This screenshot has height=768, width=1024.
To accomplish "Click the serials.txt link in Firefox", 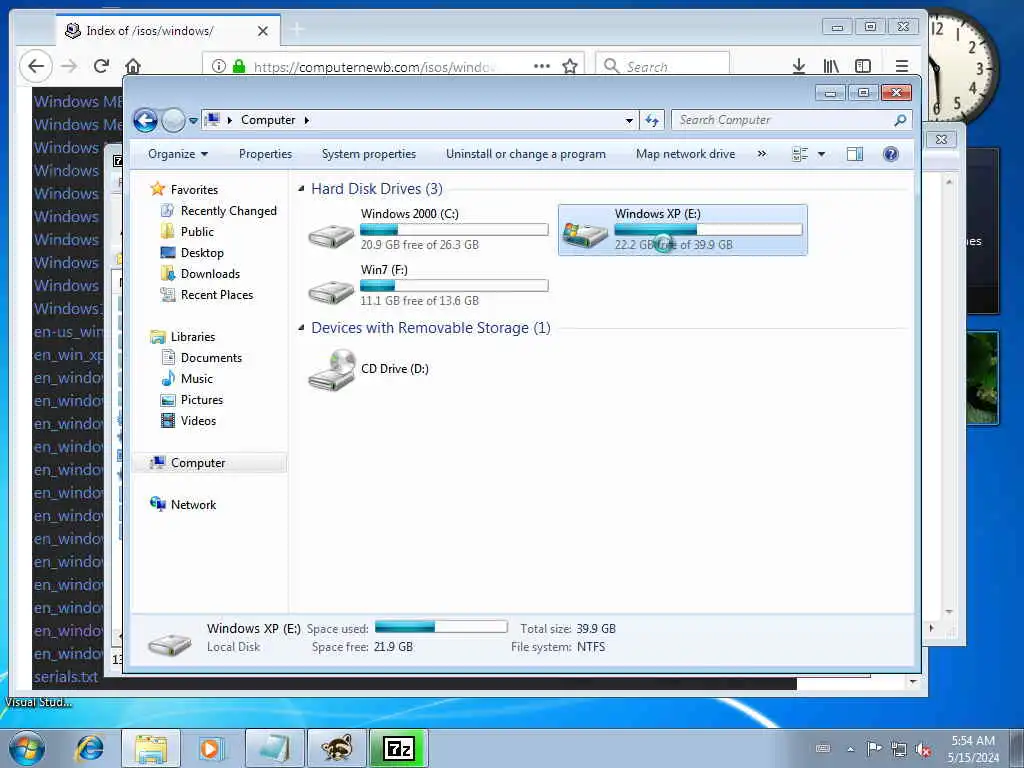I will click(x=66, y=677).
